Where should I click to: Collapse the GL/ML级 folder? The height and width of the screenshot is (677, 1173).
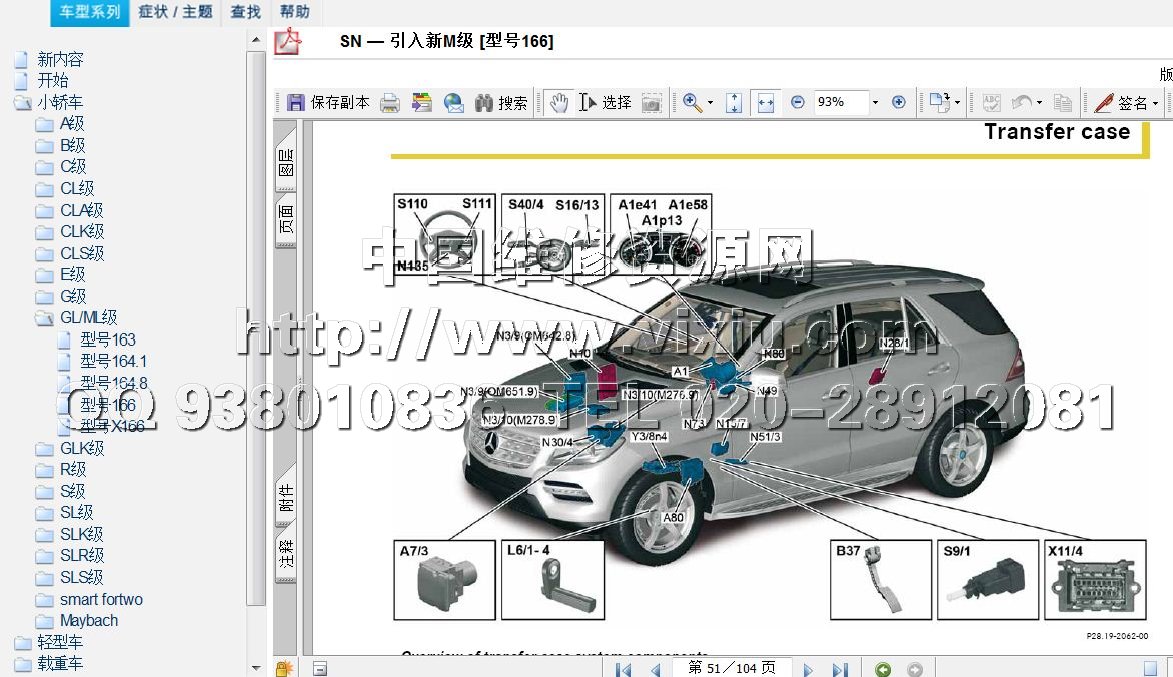[45, 318]
